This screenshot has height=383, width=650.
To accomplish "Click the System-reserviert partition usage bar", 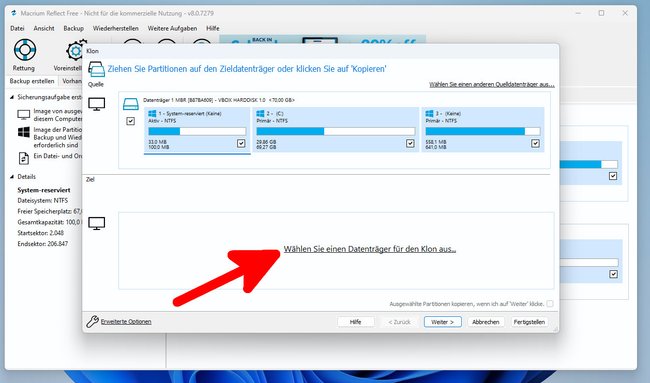I will click(x=197, y=131).
